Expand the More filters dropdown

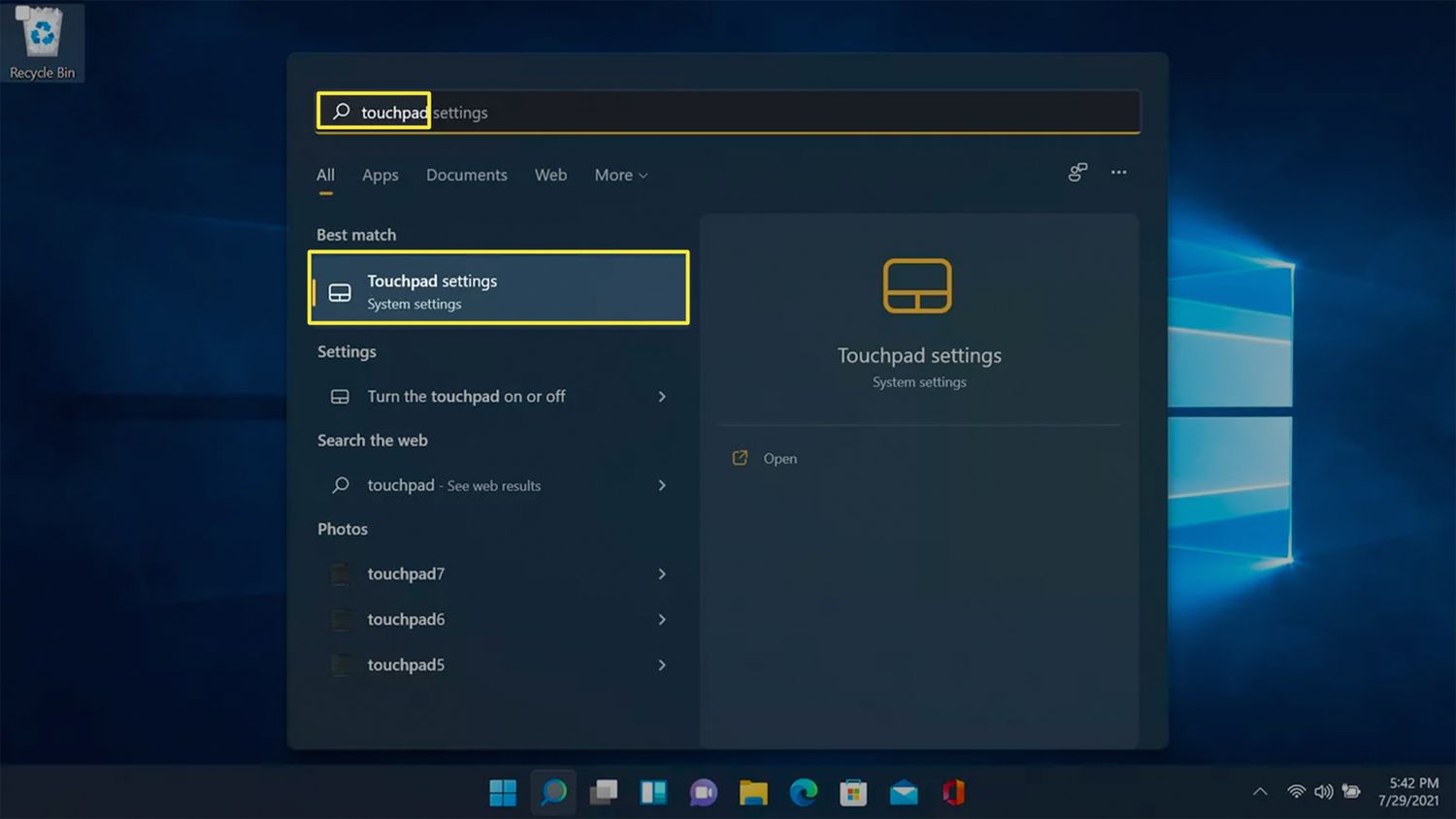pos(620,176)
